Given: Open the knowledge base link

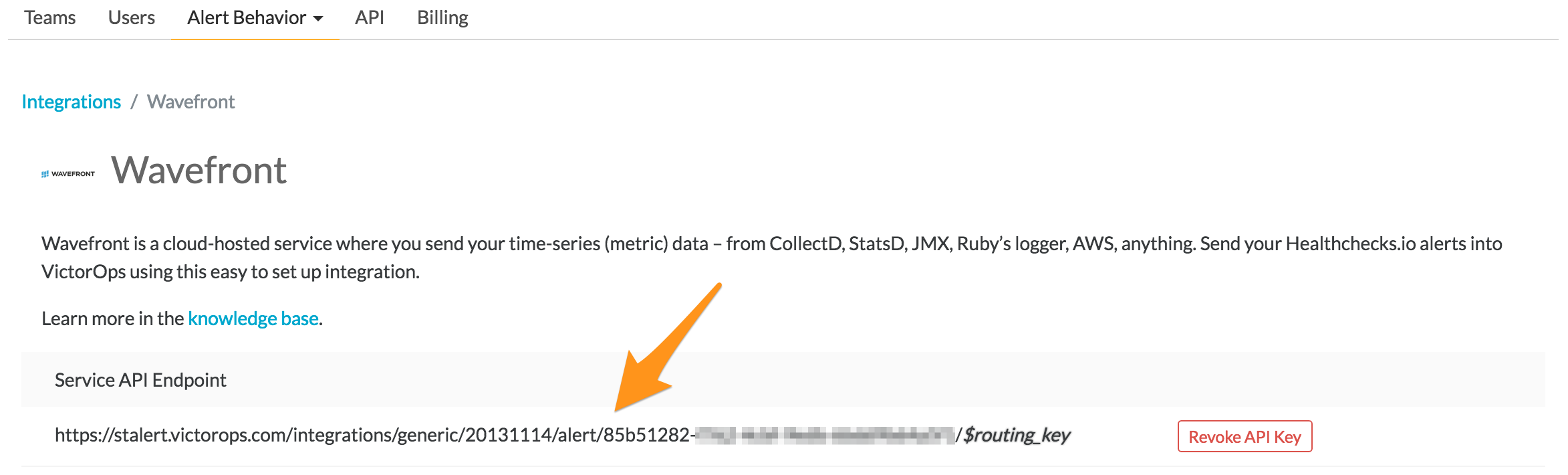Looking at the screenshot, I should click(x=253, y=319).
